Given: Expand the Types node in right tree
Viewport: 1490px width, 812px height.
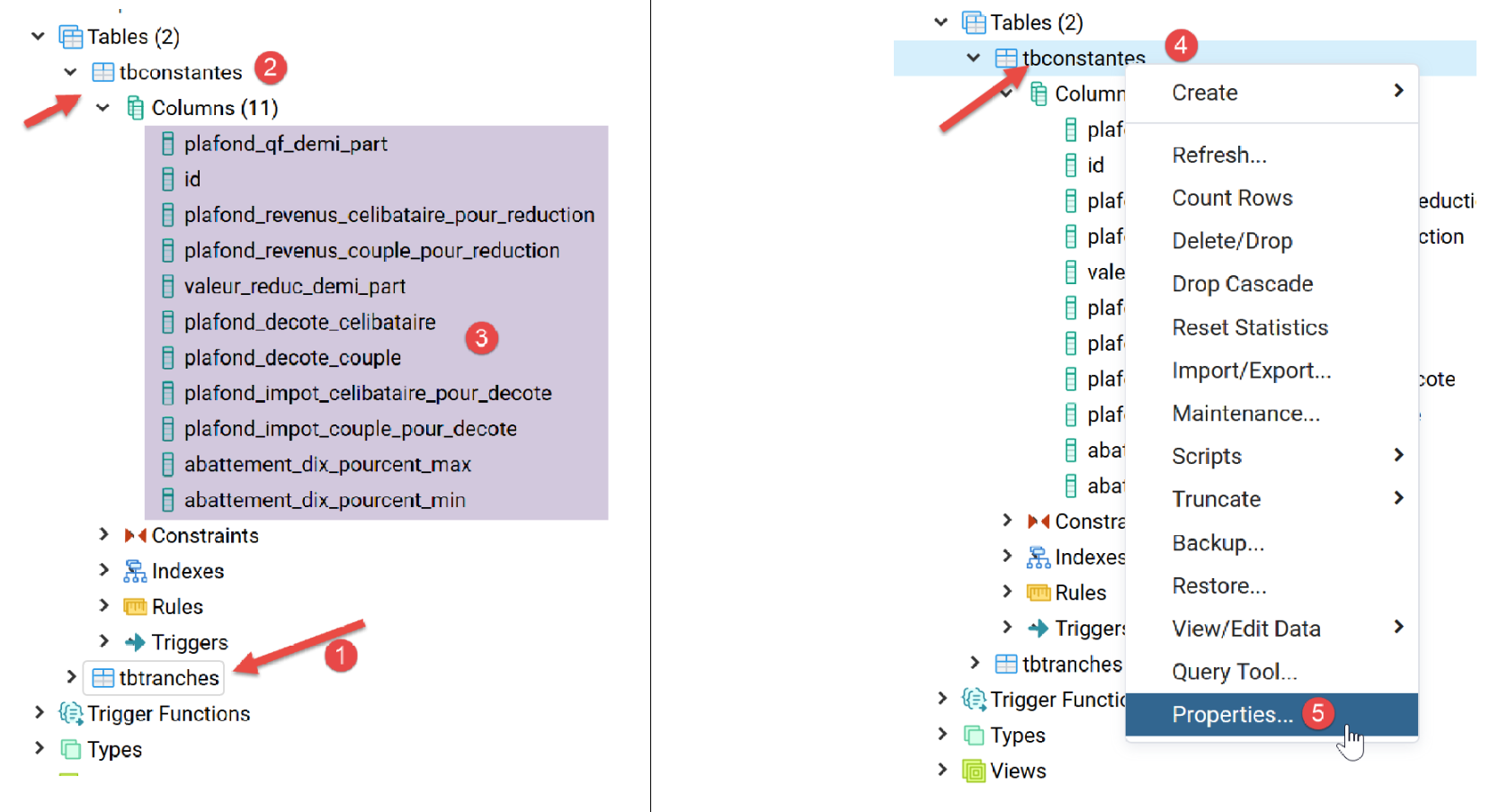Looking at the screenshot, I should click(941, 735).
